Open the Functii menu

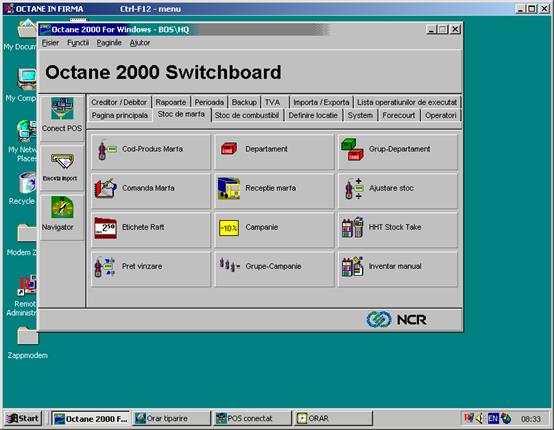point(78,43)
